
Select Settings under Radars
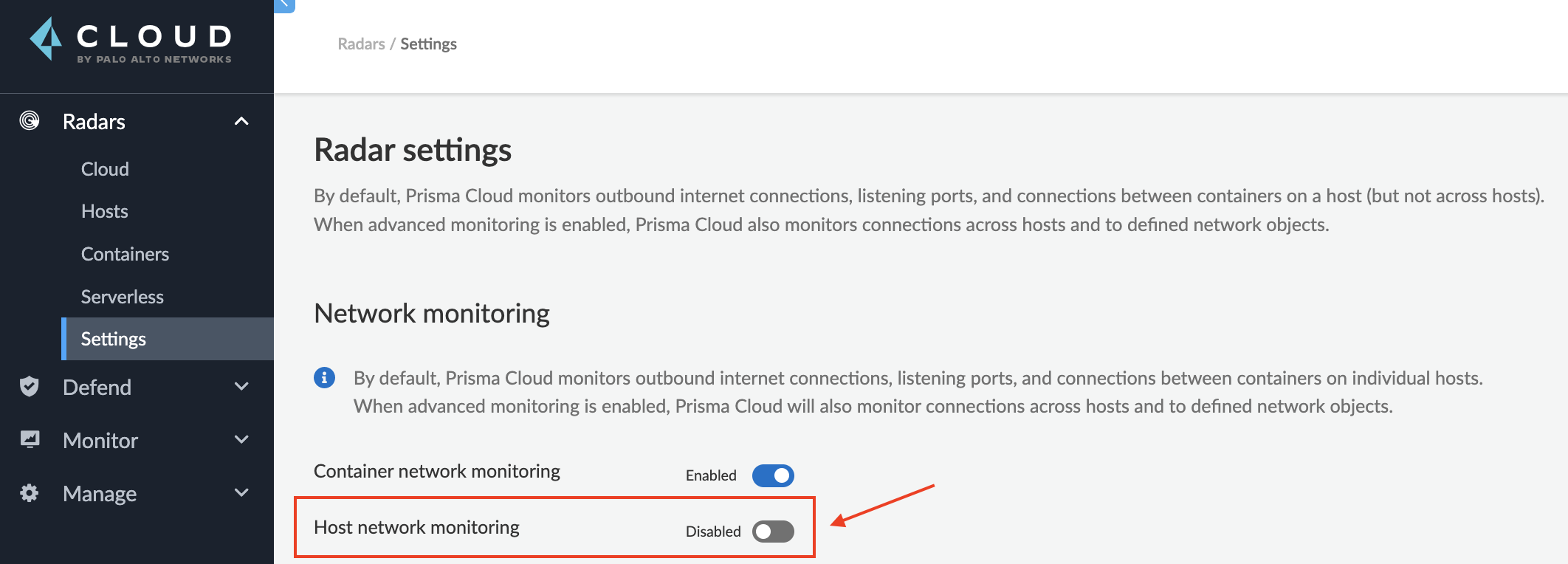click(x=114, y=339)
